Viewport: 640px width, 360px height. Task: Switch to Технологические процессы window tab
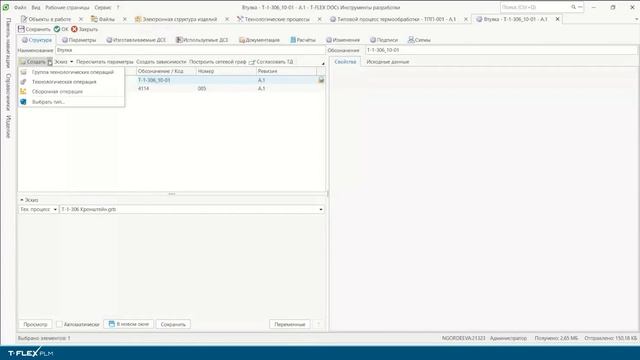tap(273, 19)
